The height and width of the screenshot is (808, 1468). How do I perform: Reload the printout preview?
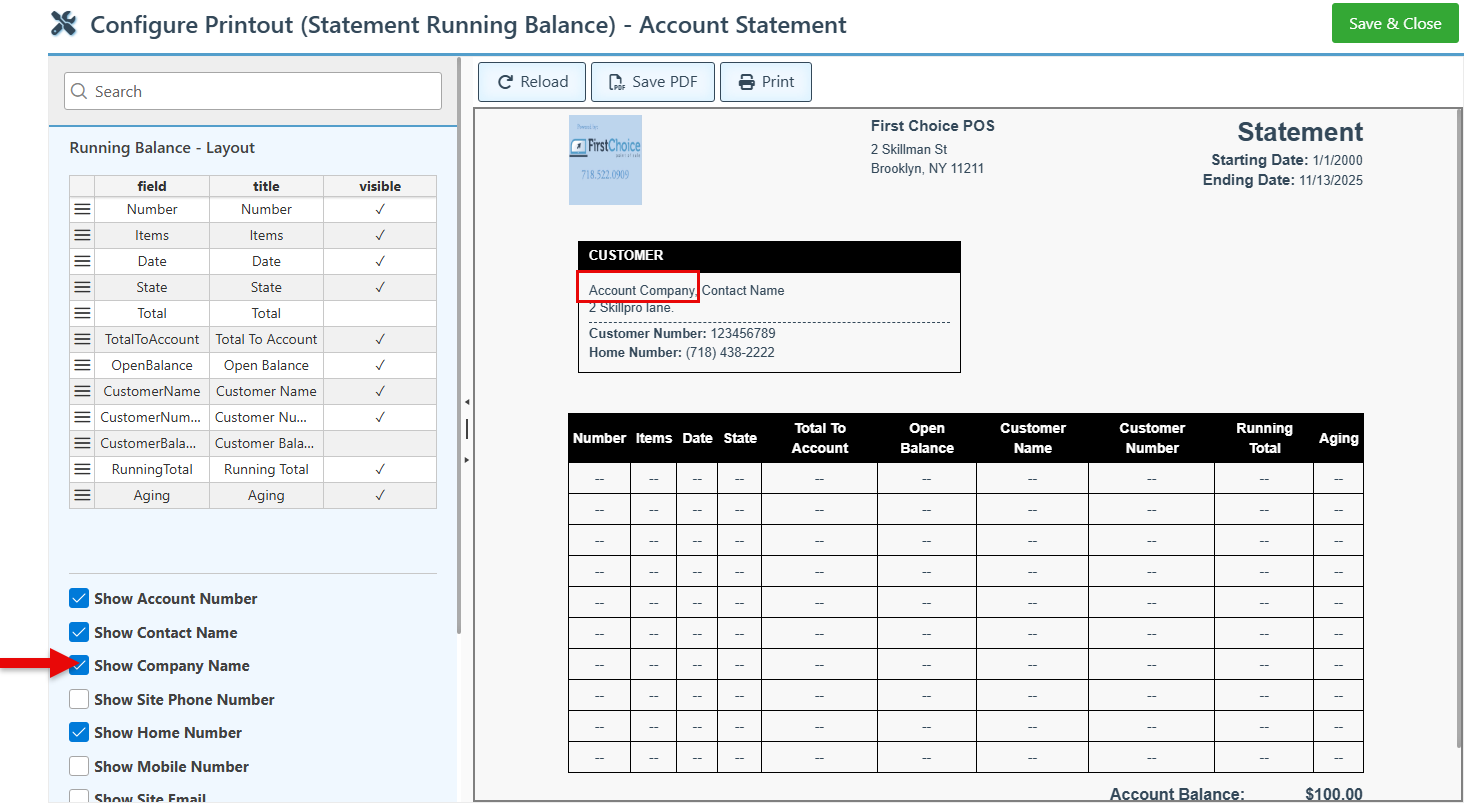click(533, 82)
